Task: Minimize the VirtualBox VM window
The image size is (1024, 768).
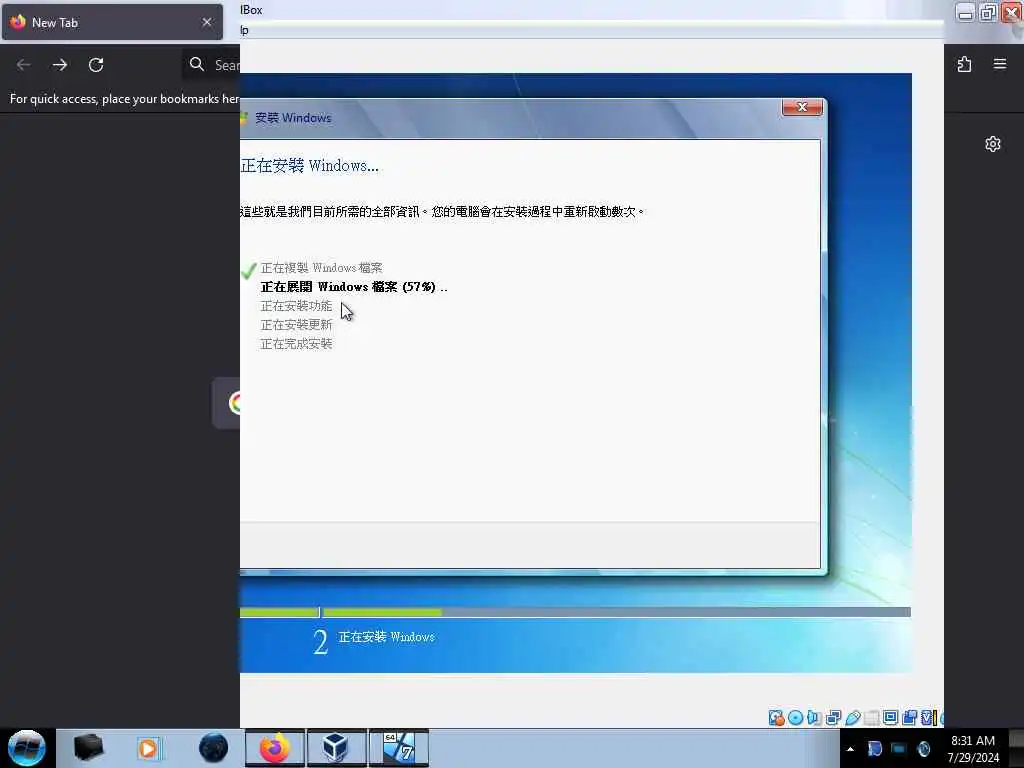Action: click(x=965, y=12)
